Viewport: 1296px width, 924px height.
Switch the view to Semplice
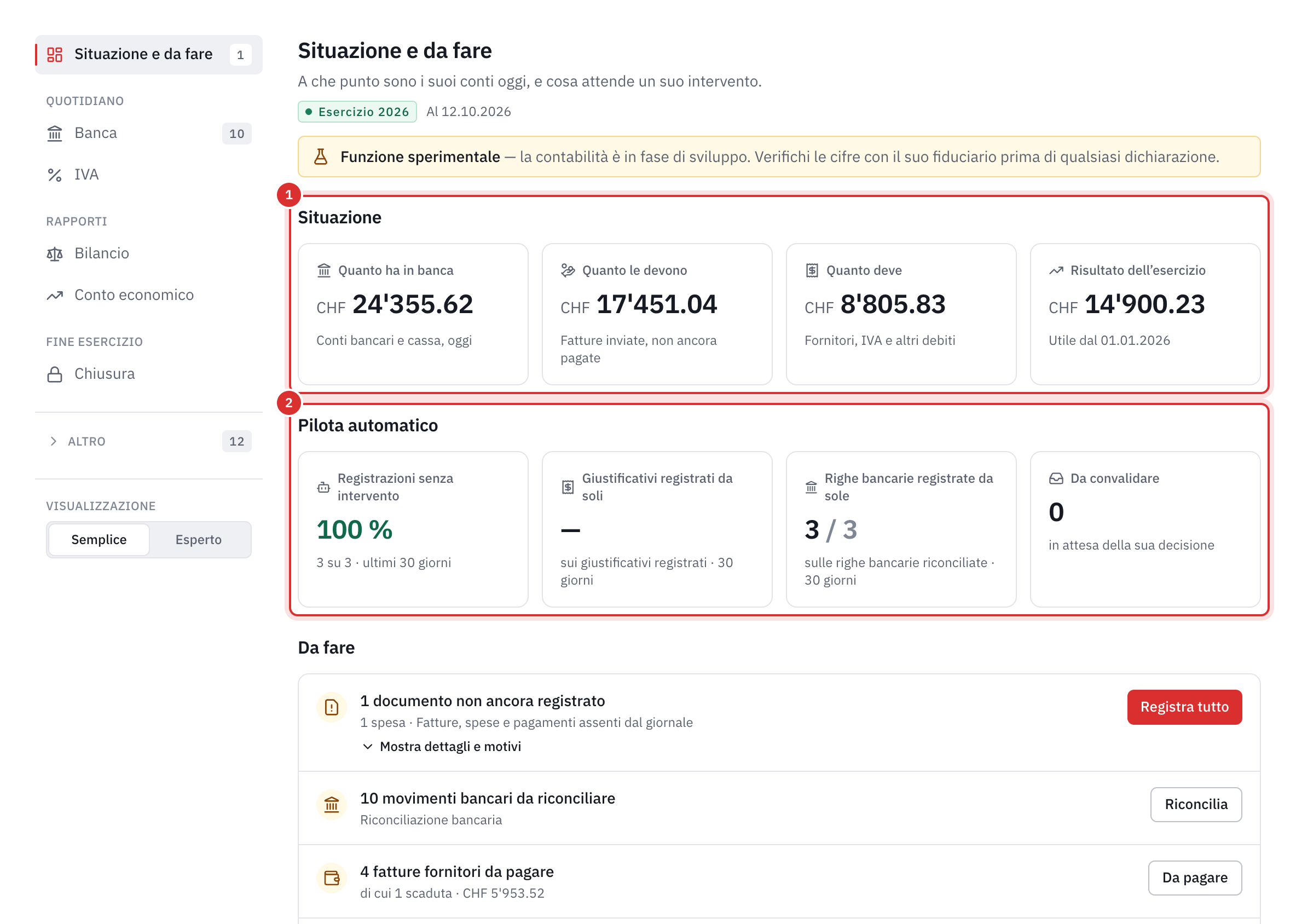coord(99,539)
